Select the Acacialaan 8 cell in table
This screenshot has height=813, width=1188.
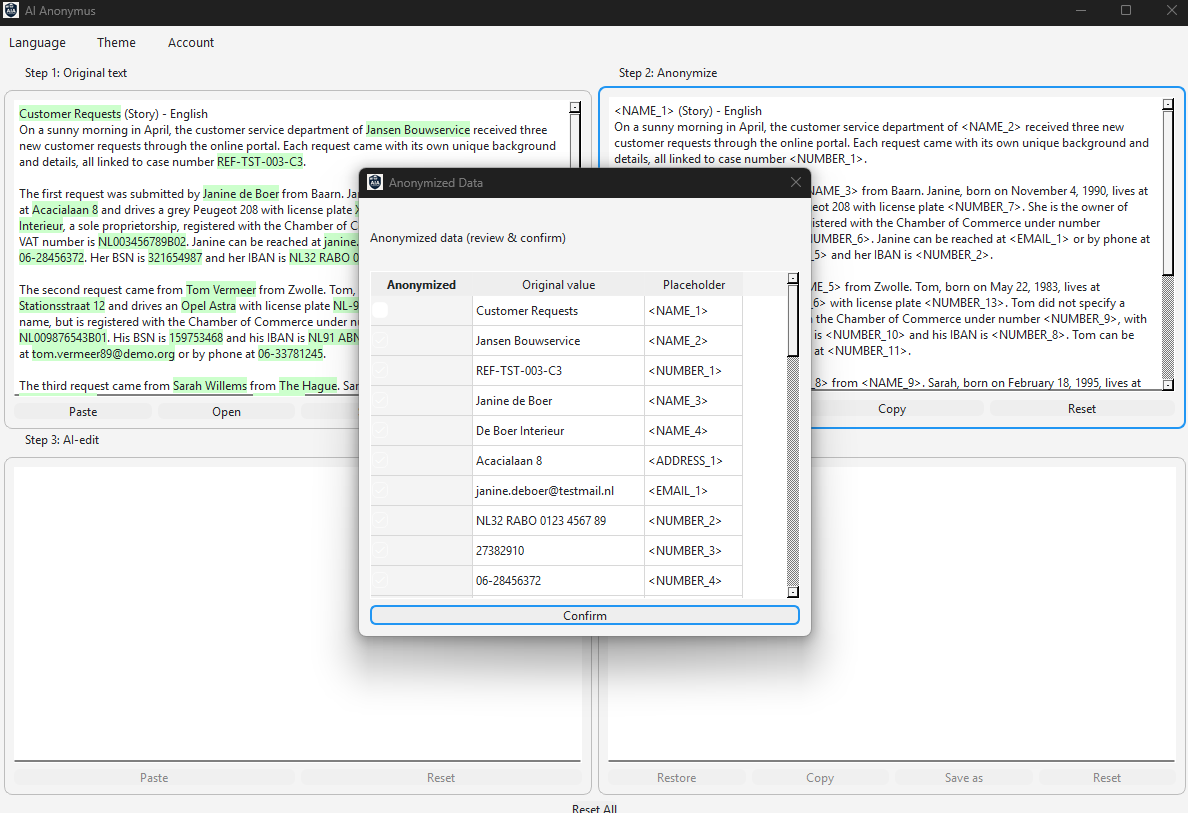pyautogui.click(x=558, y=461)
